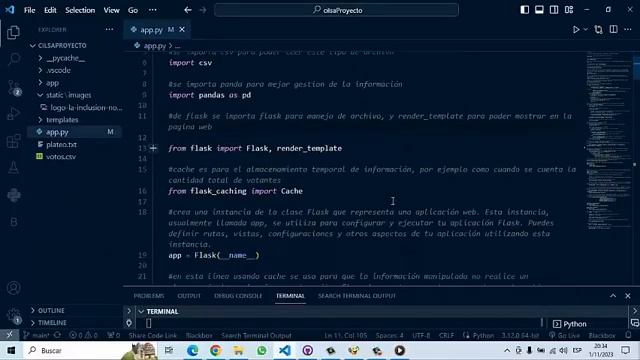Expand the __pycache__ folder

(x=65, y=58)
